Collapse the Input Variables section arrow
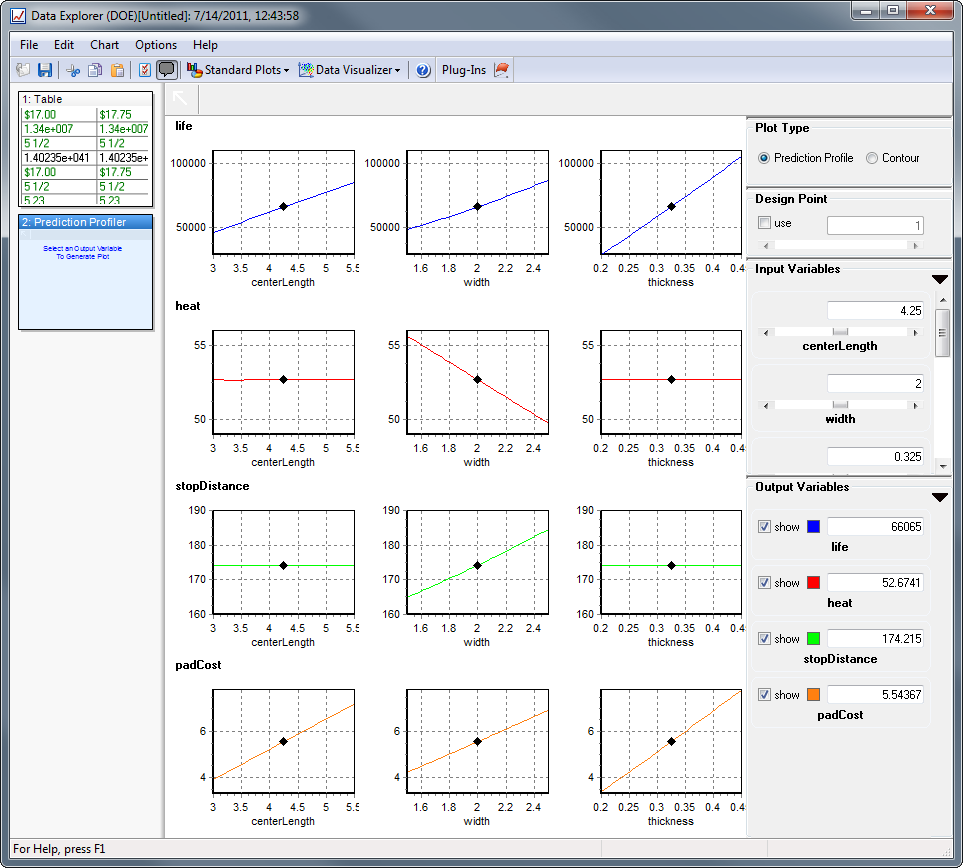 pyautogui.click(x=939, y=279)
